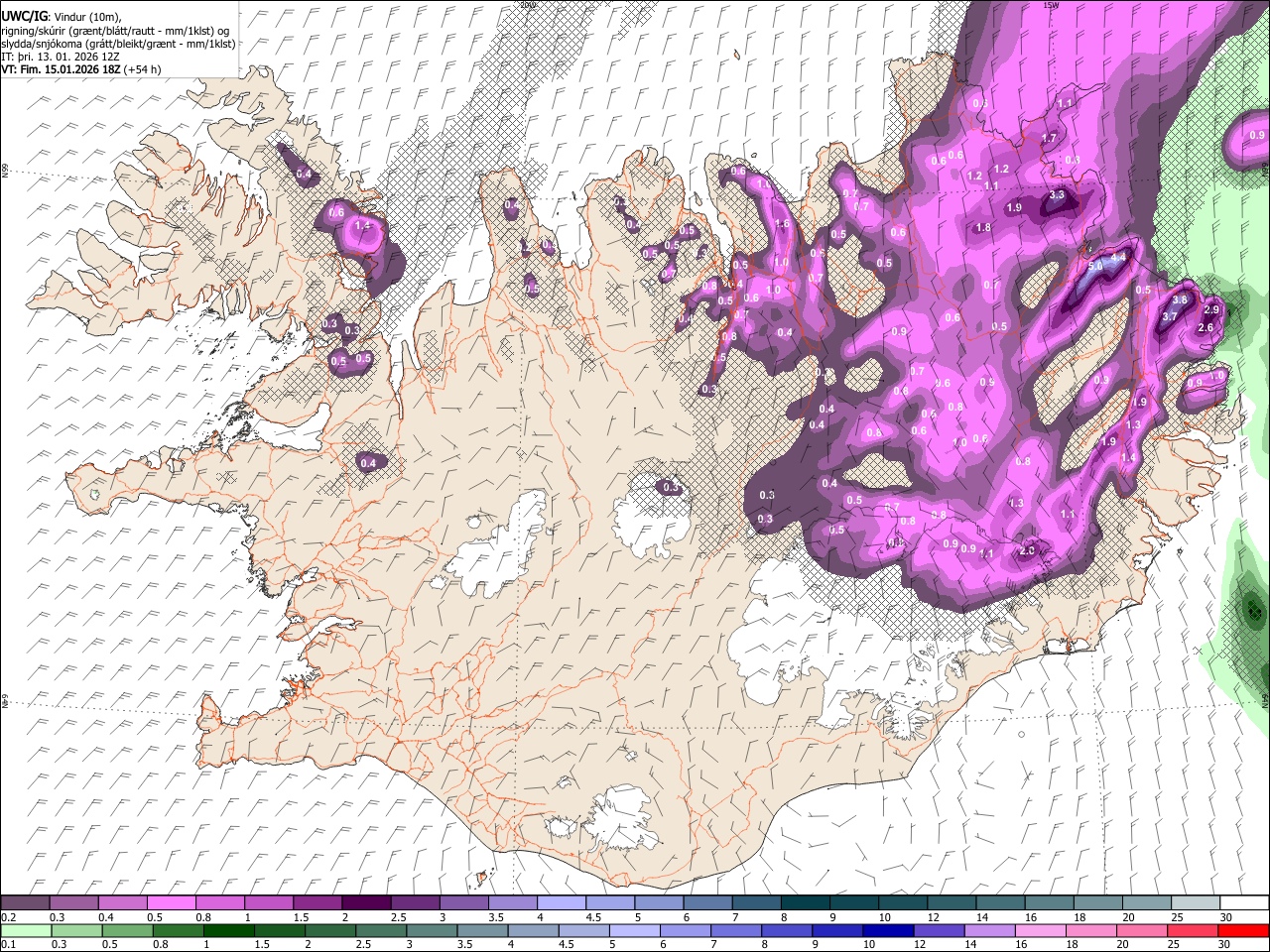Click the 5.0 precipitation value on the map
1270x952 pixels.
[1095, 267]
